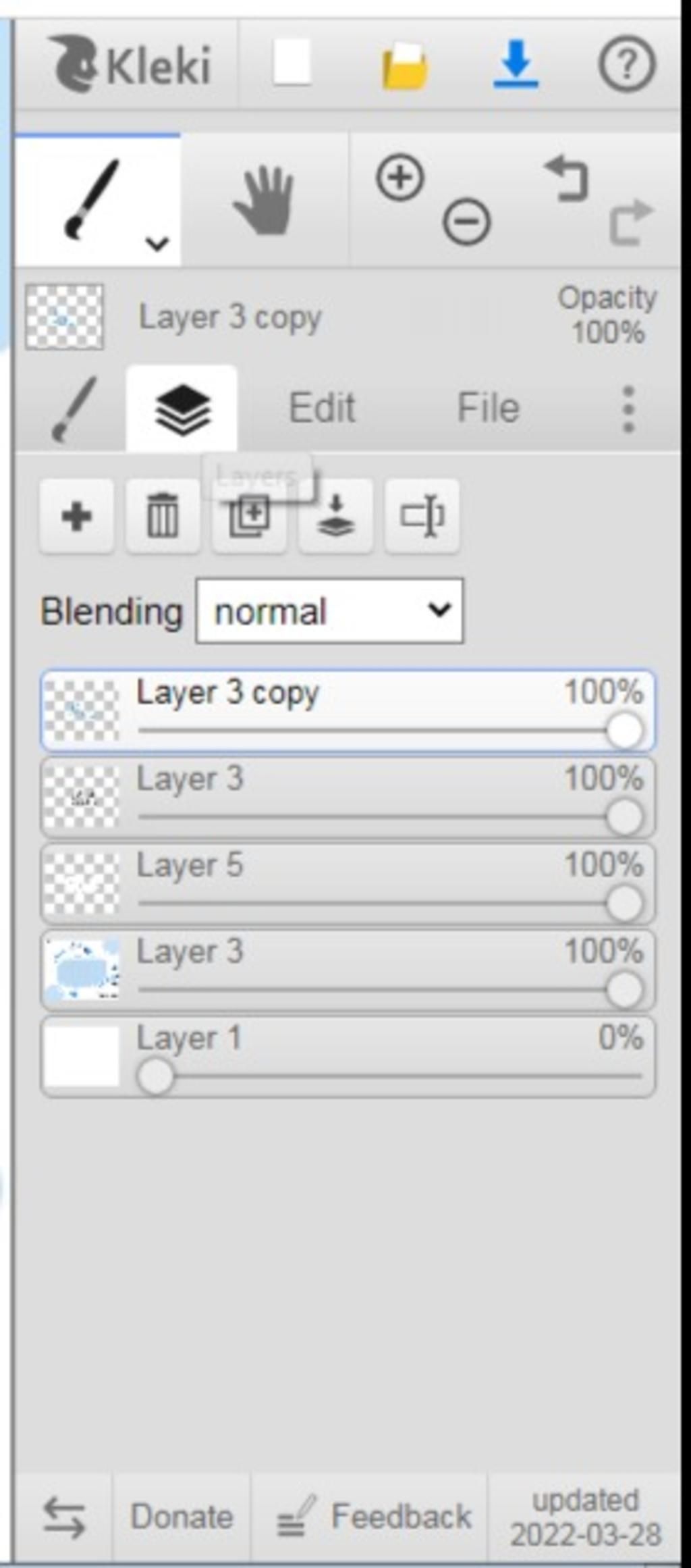Open file via yellow folder icon

pyautogui.click(x=404, y=66)
